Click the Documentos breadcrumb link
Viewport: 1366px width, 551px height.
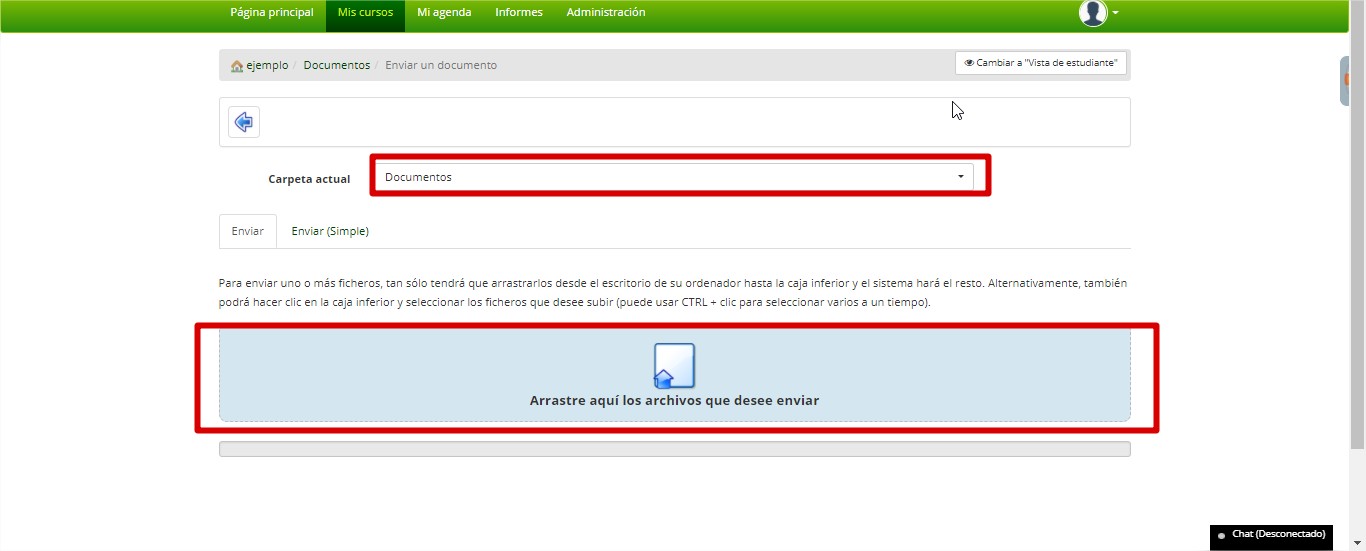[x=337, y=65]
